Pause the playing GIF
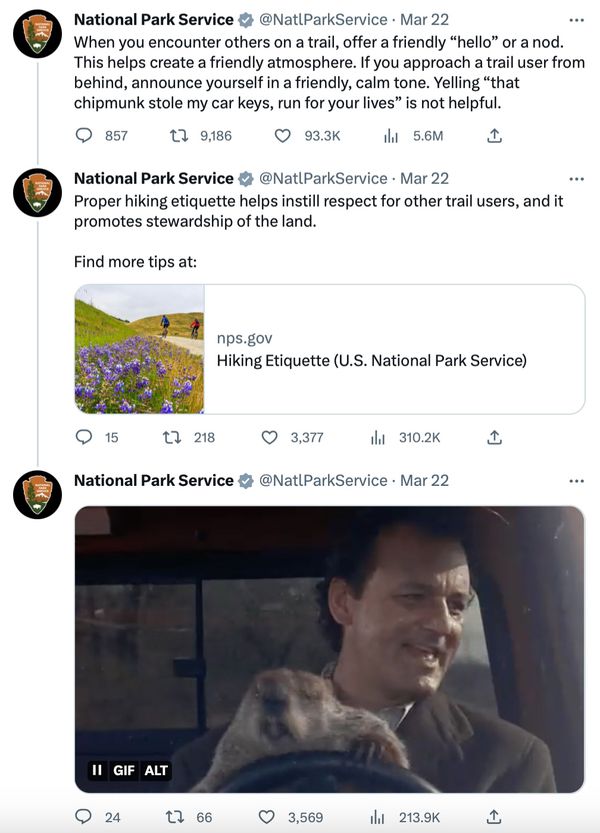 [x=97, y=770]
